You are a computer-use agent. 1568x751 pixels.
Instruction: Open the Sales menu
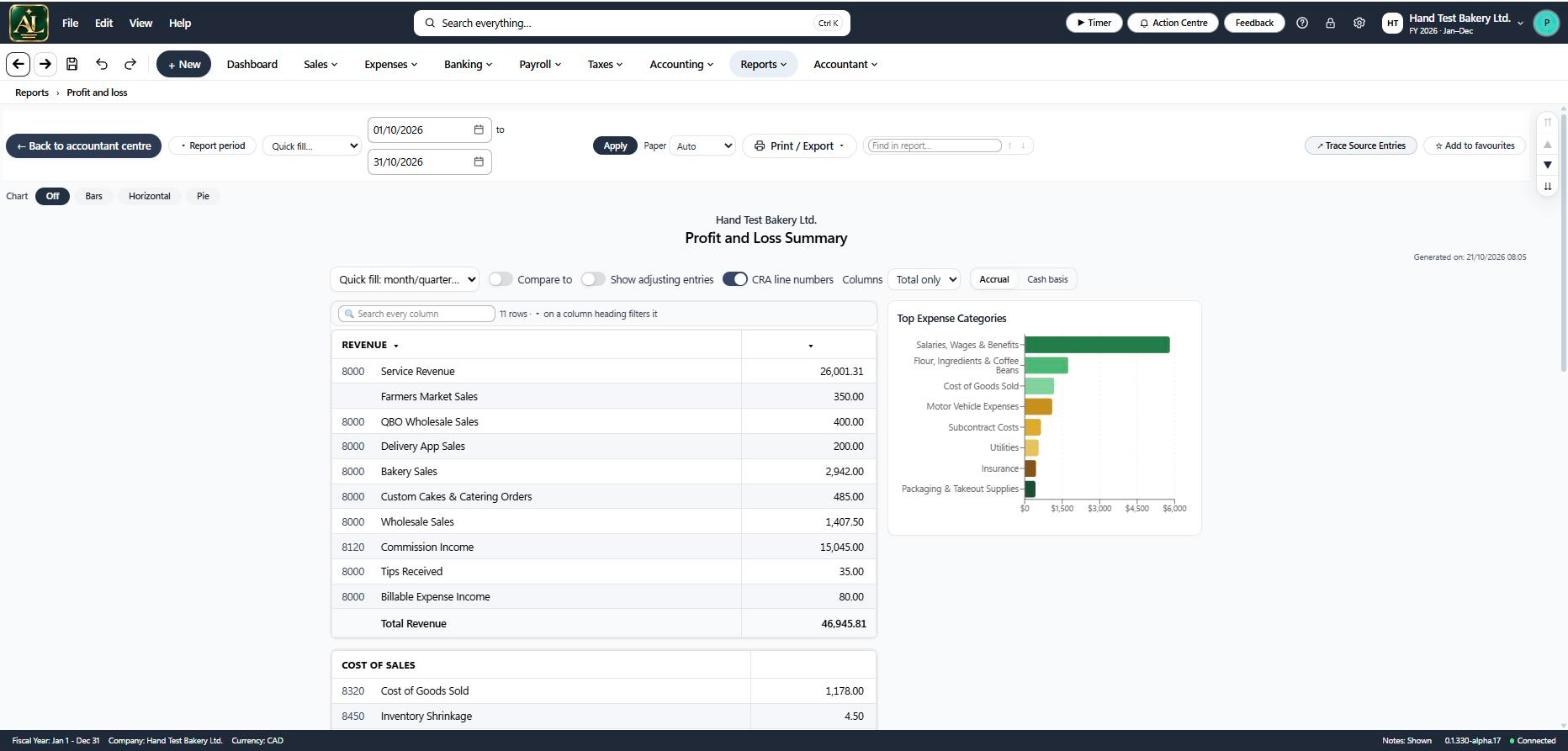pyautogui.click(x=321, y=64)
